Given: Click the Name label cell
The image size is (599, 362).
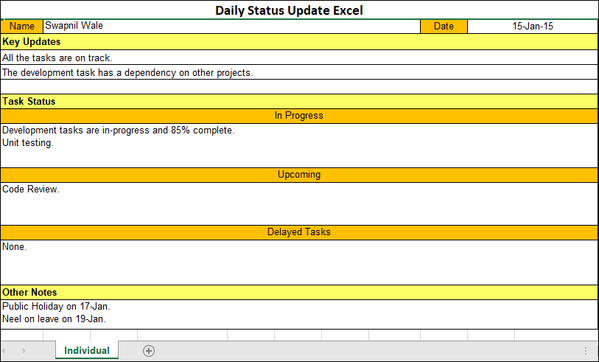Looking at the screenshot, I should (x=22, y=26).
